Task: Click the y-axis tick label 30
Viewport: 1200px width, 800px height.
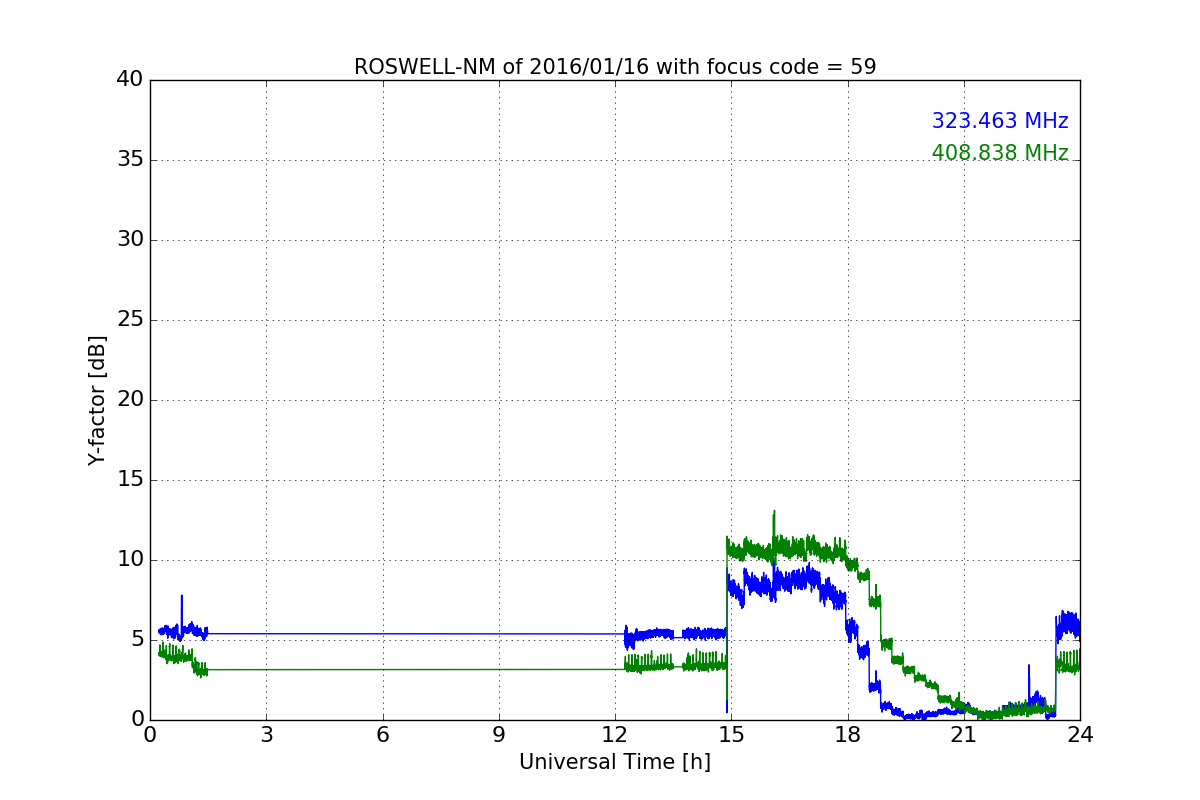Action: [x=130, y=240]
